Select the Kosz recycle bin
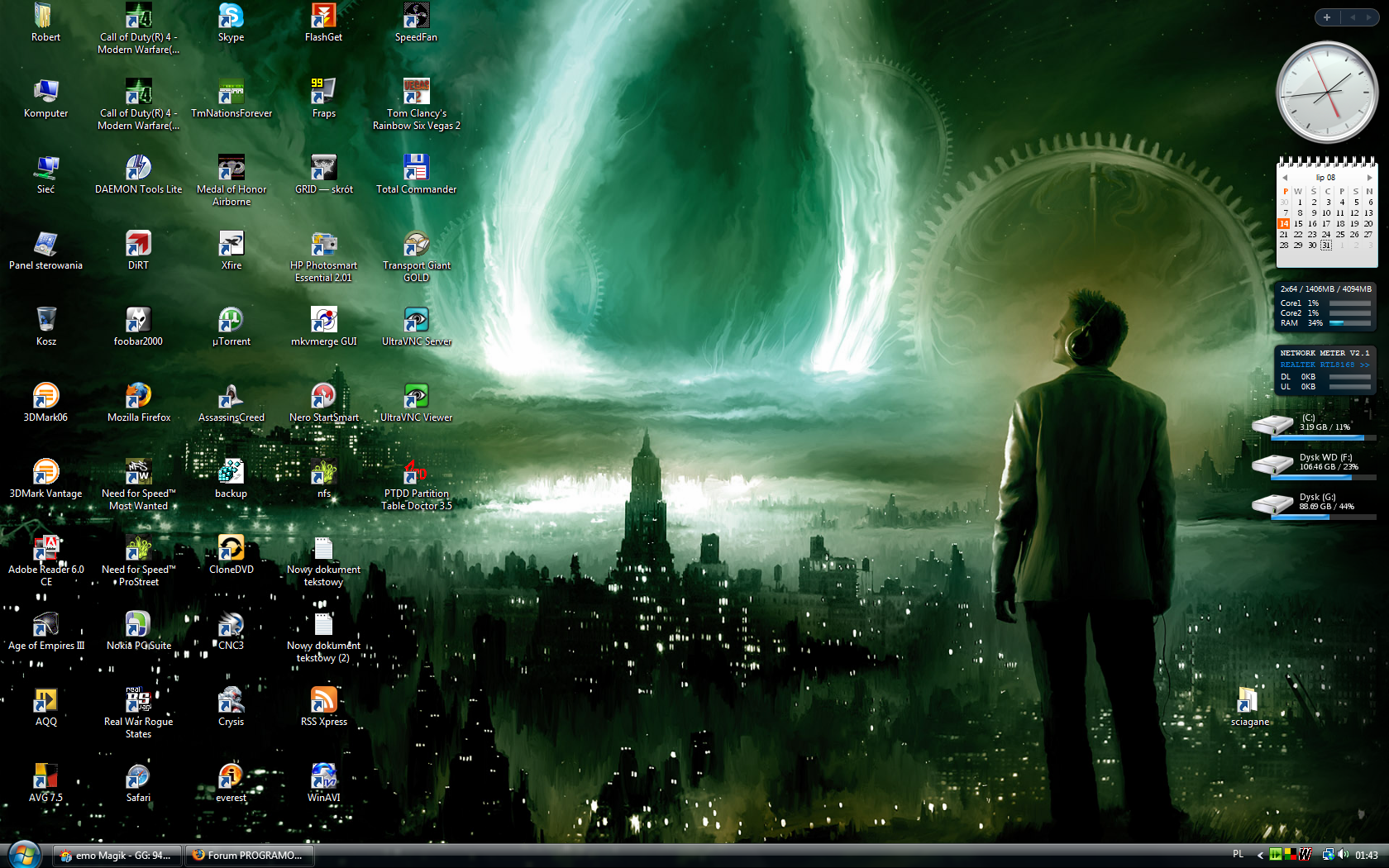This screenshot has width=1389, height=868. coord(45,327)
